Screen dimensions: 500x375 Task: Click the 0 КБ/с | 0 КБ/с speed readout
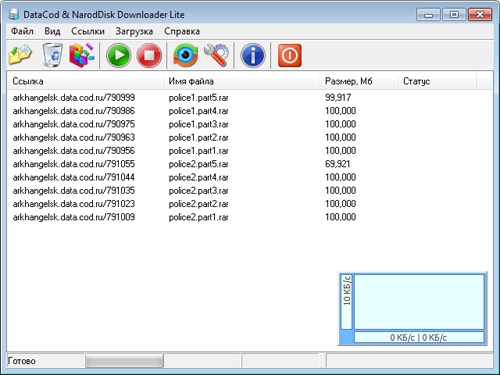(419, 337)
